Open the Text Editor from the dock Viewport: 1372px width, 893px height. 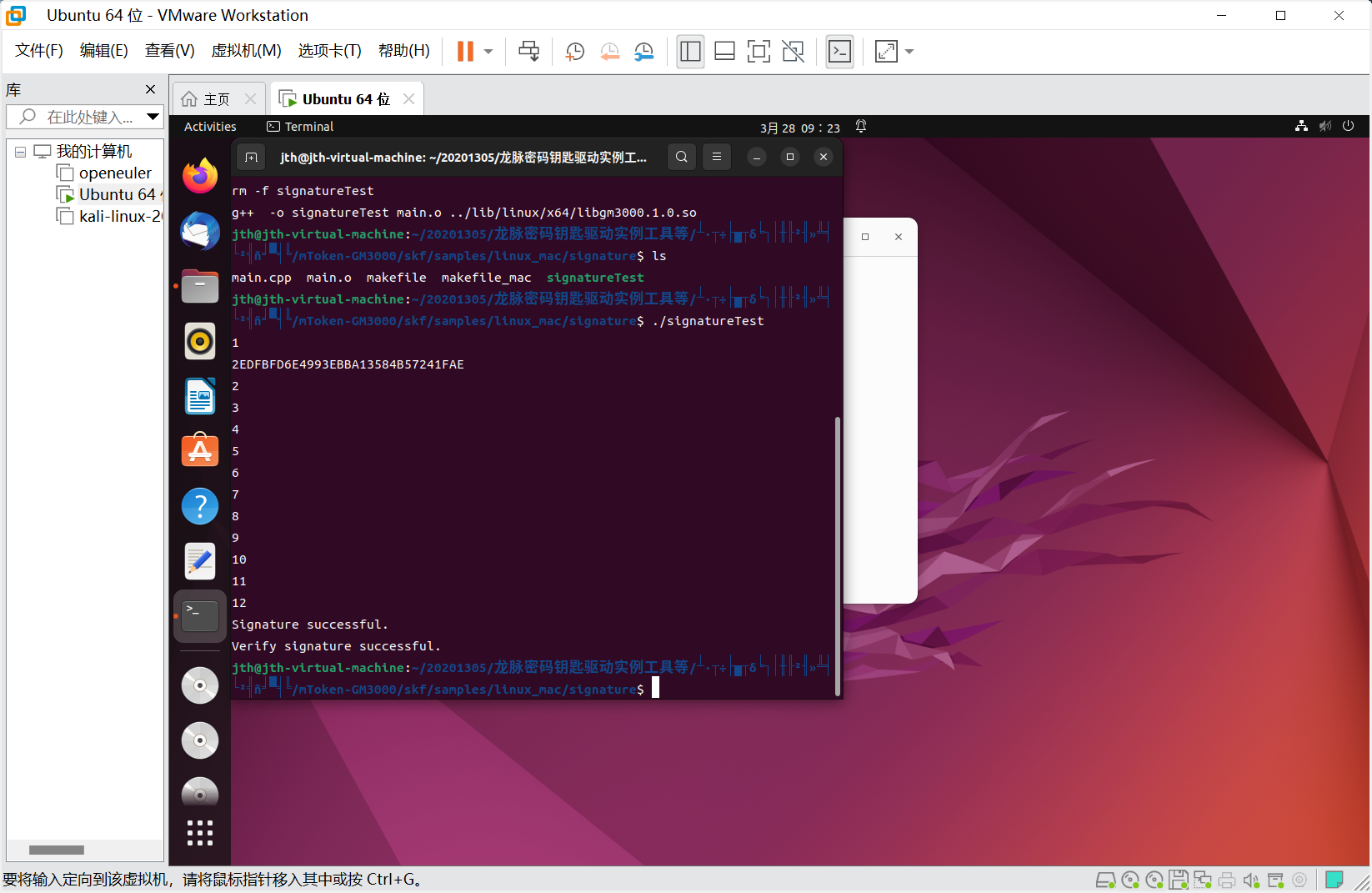tap(200, 561)
